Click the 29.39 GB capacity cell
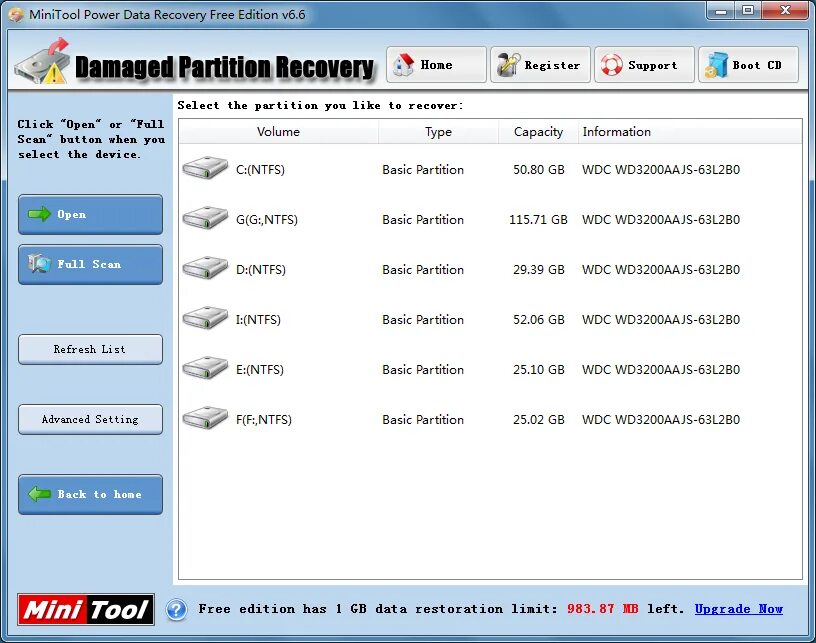The width and height of the screenshot is (816, 643). [x=539, y=269]
